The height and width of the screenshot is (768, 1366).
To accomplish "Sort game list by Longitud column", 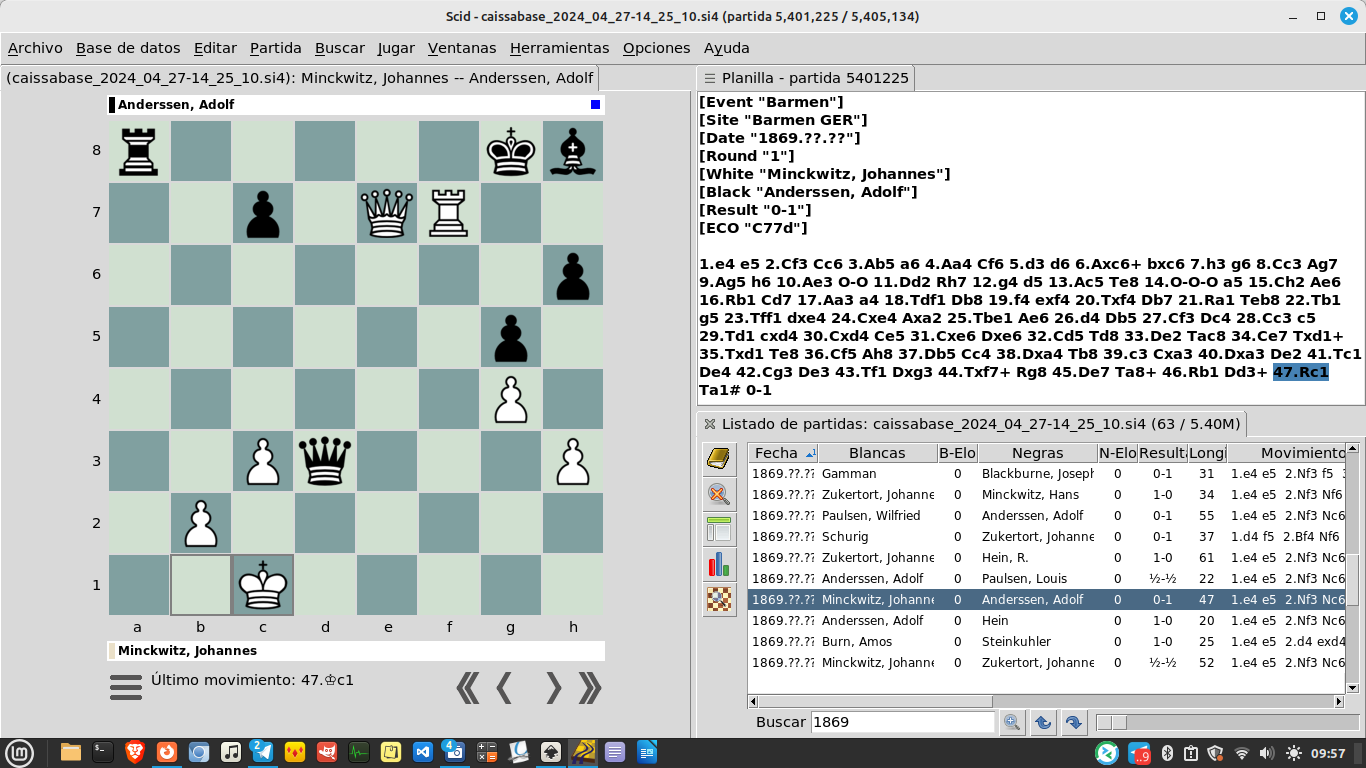I will pyautogui.click(x=1207, y=453).
